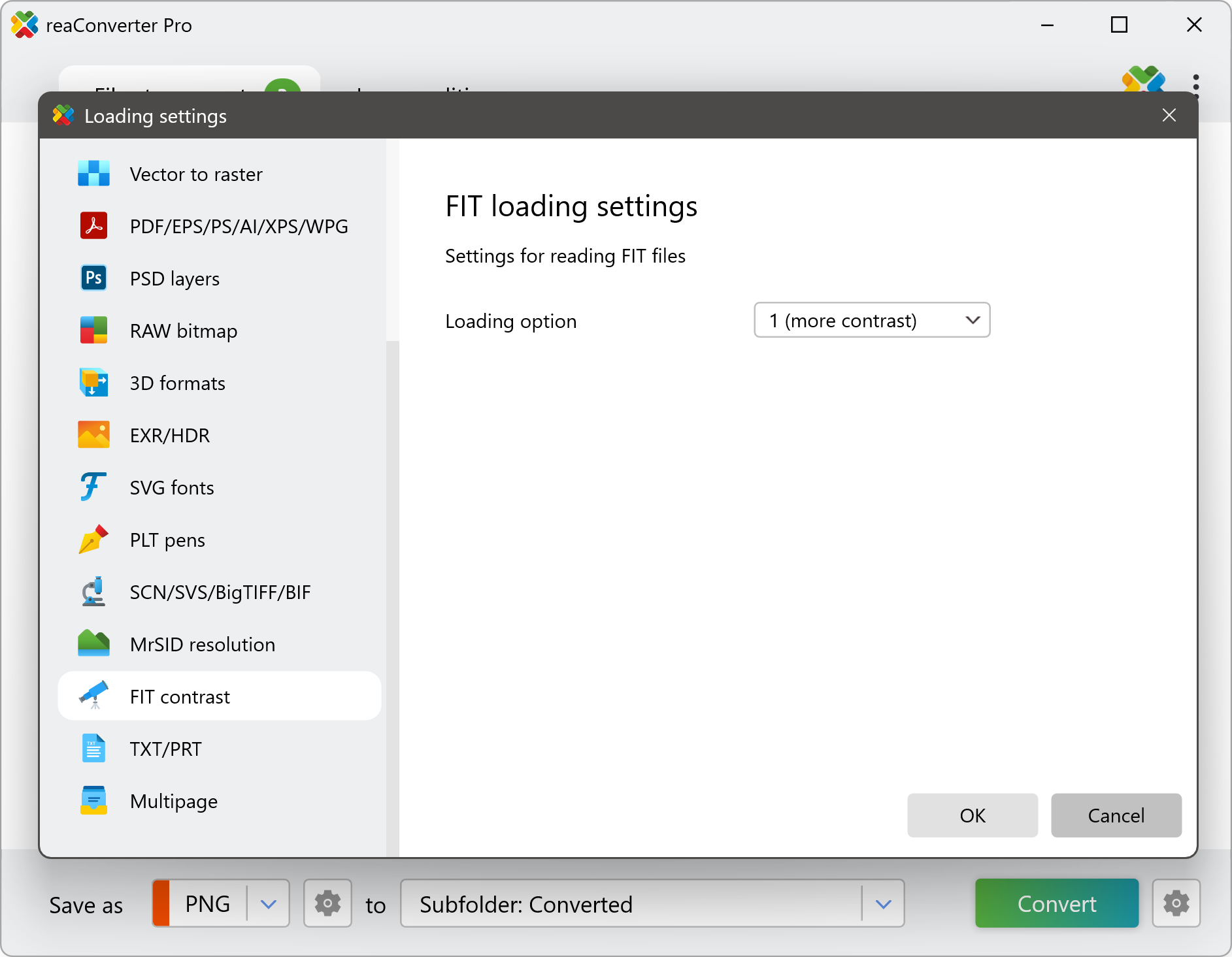Viewport: 1232px width, 957px height.
Task: Expand the Subfolder: Converted destination dropdown
Action: tap(883, 904)
